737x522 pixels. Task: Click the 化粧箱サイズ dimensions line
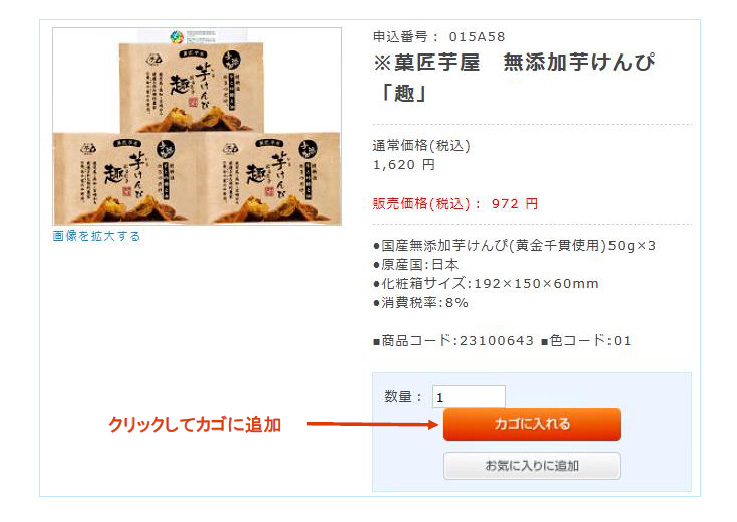pyautogui.click(x=486, y=283)
